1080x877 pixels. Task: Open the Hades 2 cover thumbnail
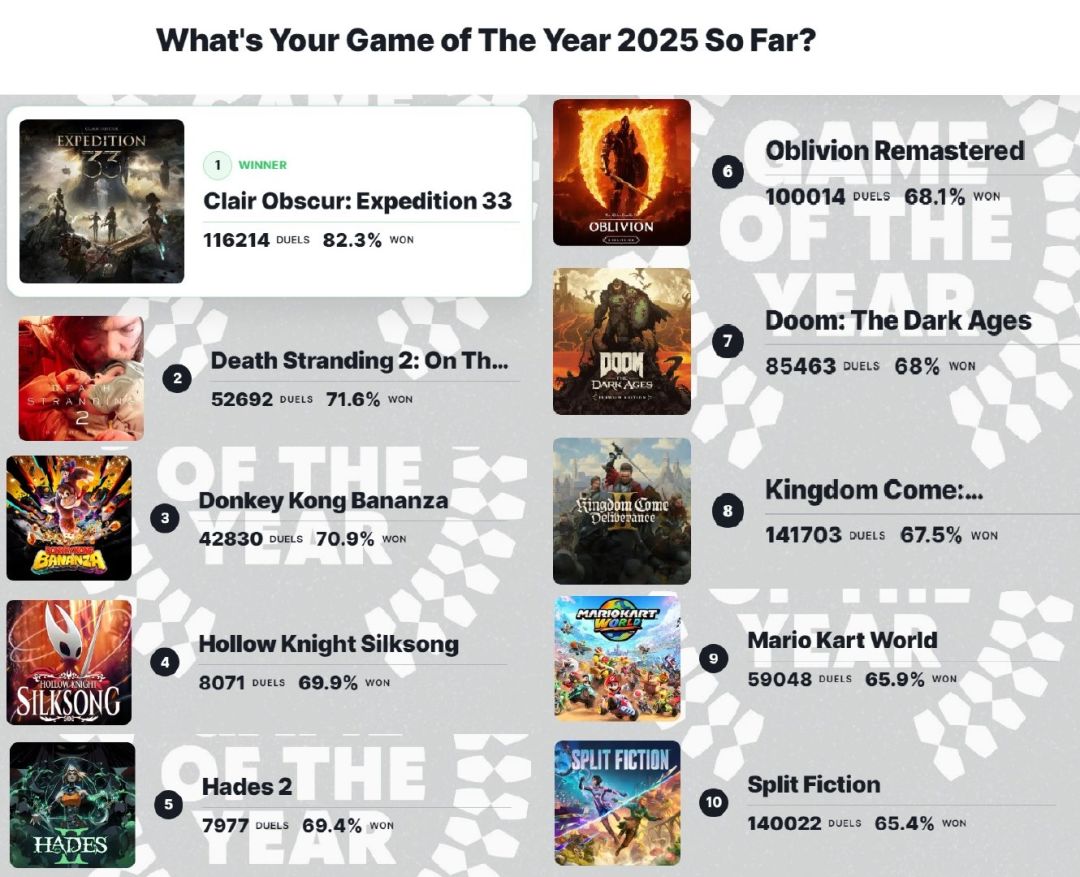[x=72, y=804]
